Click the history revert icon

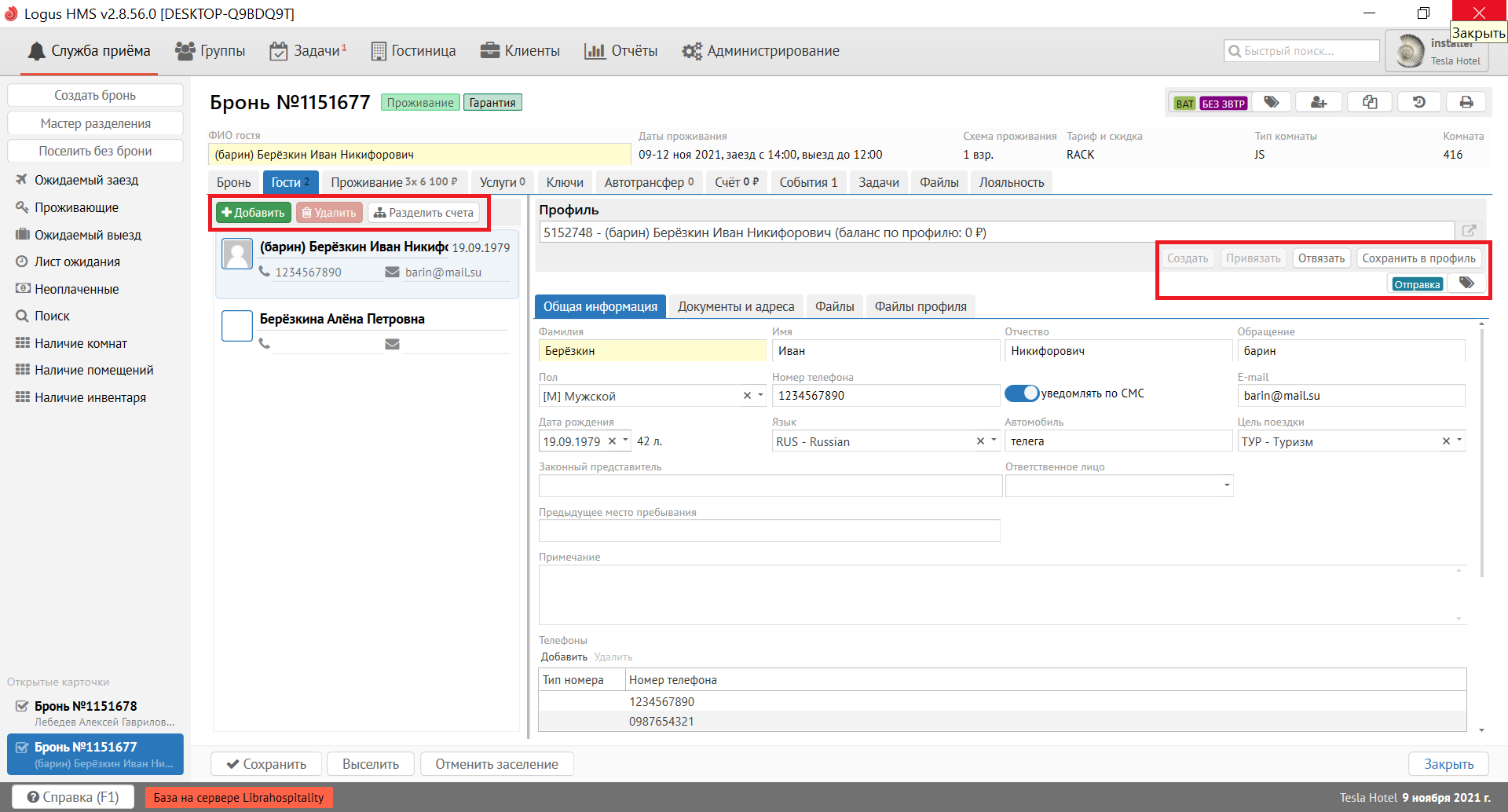1418,103
